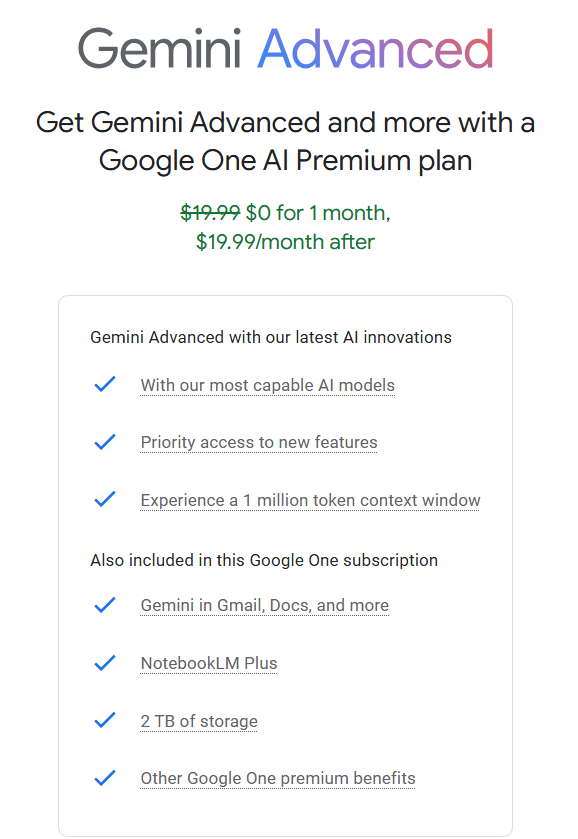
Task: Click the checkmark beside most capable AI models
Action: (x=104, y=385)
